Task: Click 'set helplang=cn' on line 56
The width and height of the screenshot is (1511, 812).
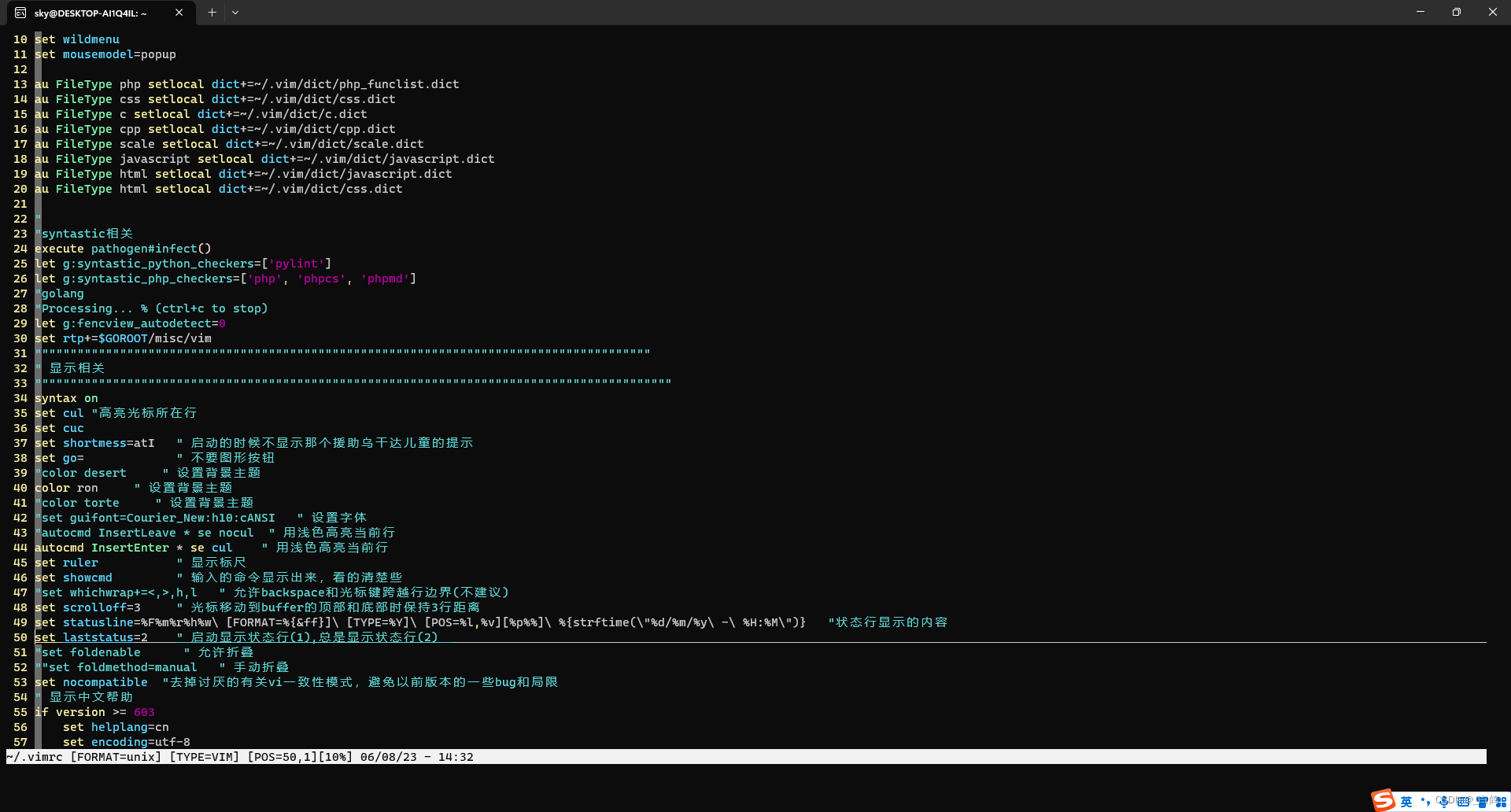Action: [116, 727]
